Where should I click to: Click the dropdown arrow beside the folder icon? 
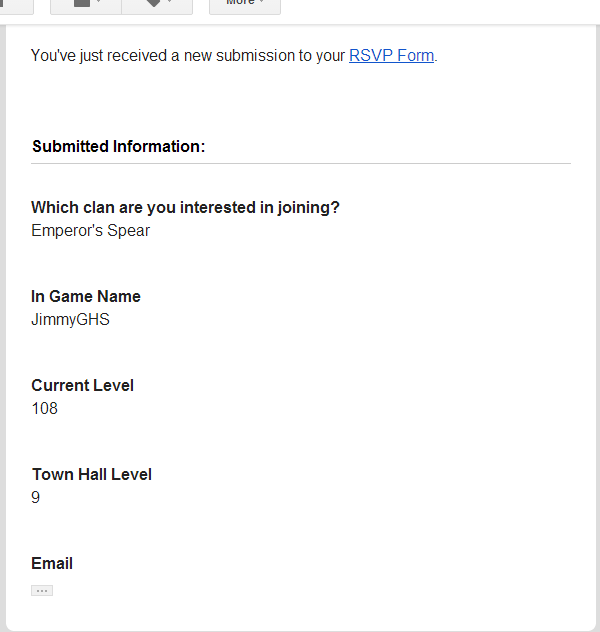tap(99, 3)
